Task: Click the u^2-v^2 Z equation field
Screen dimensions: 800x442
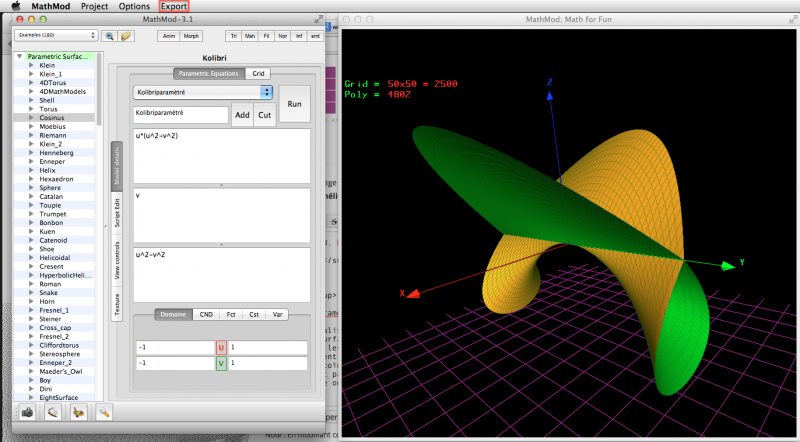Action: point(221,275)
